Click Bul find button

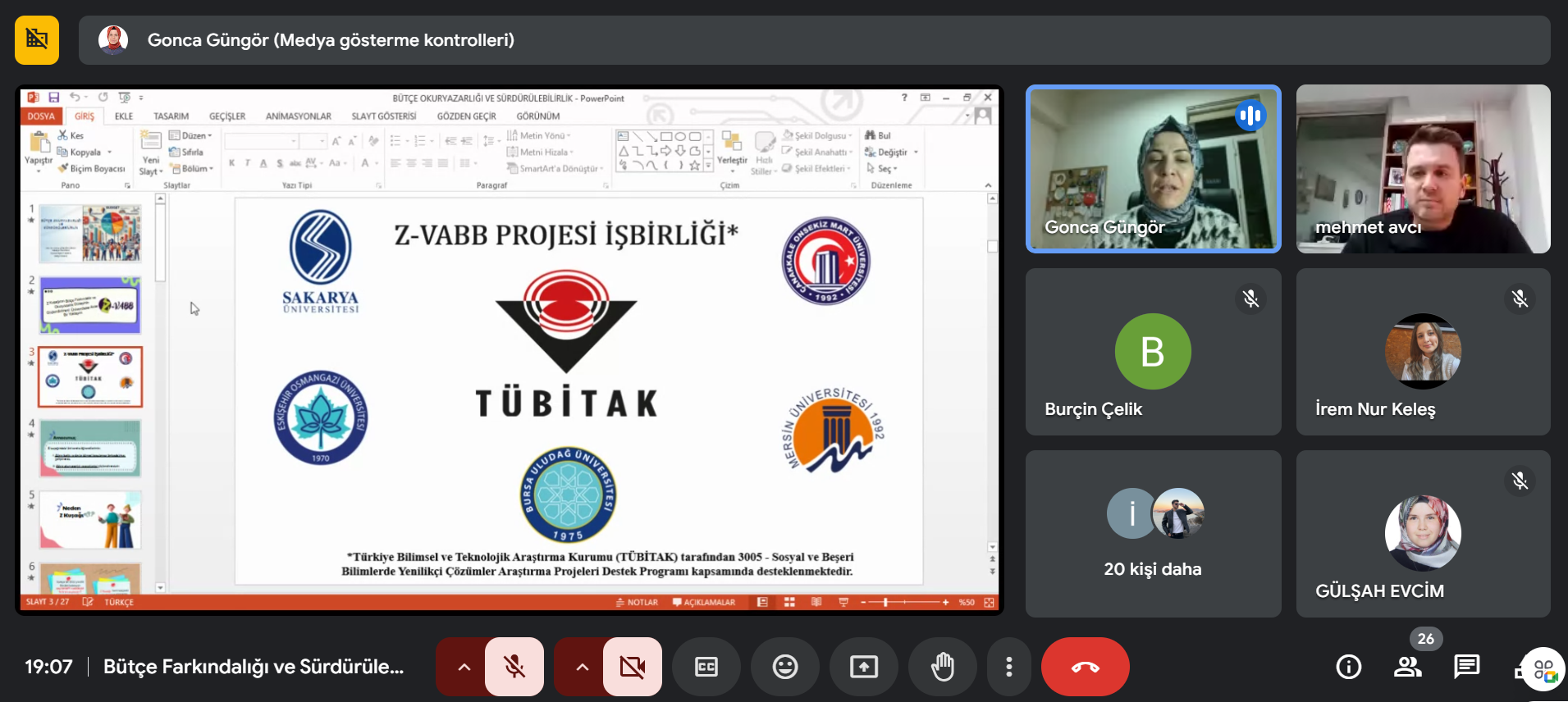click(878, 135)
